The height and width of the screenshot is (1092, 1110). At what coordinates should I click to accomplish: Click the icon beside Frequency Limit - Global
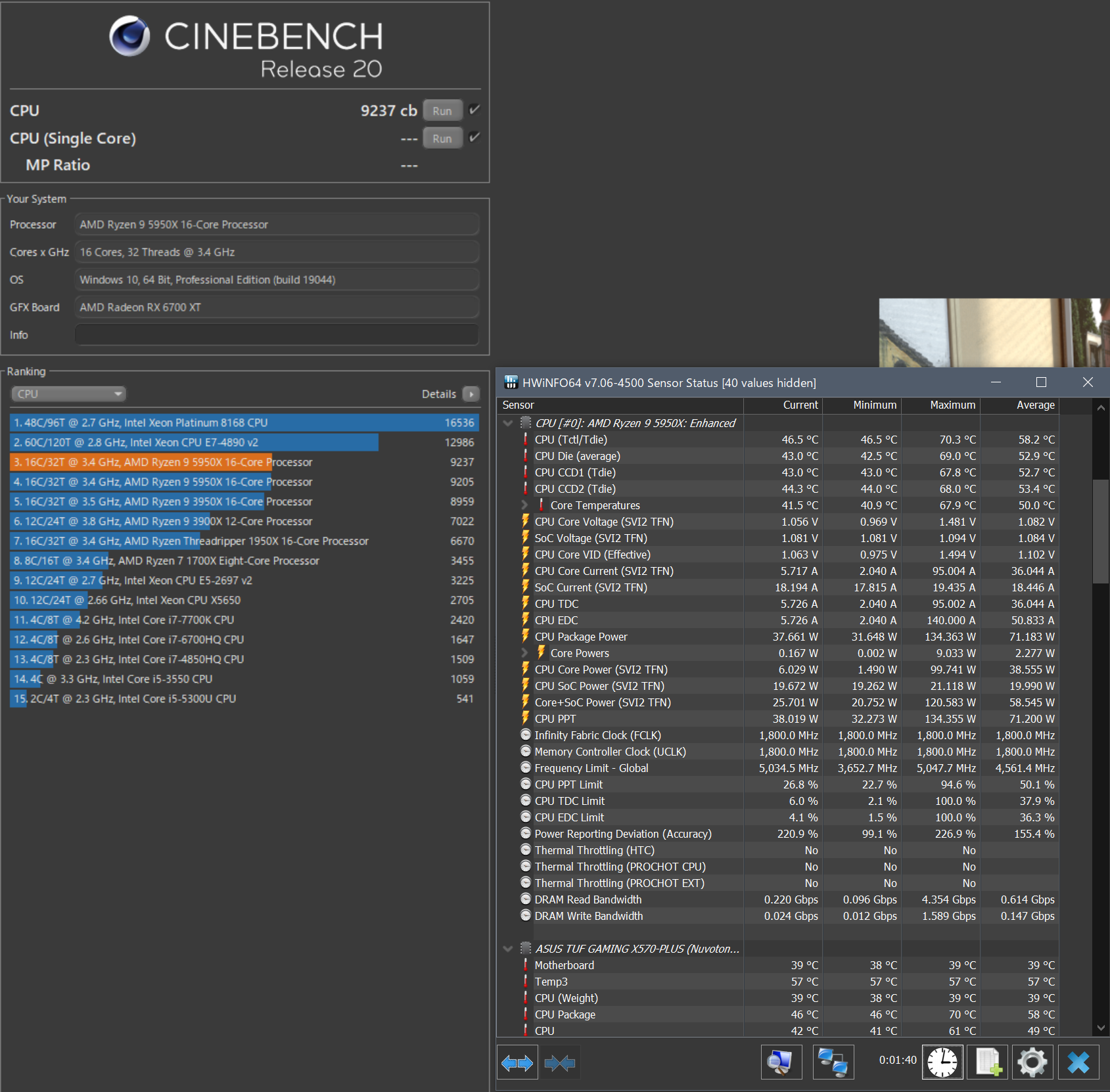pos(526,767)
